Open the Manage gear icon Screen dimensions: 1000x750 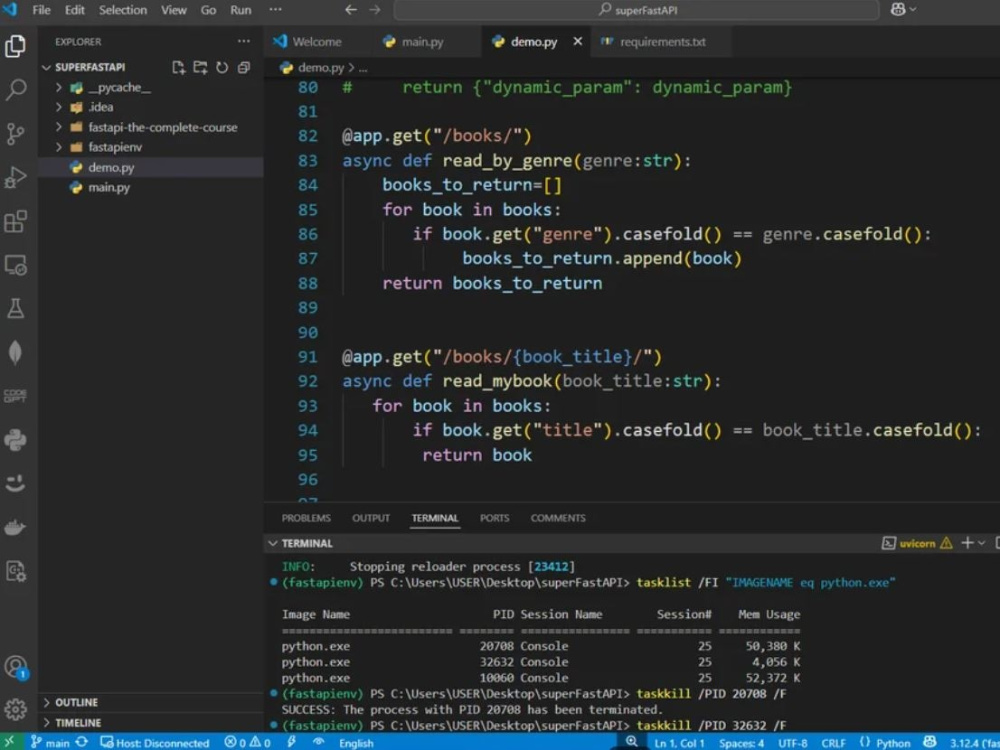click(x=15, y=709)
